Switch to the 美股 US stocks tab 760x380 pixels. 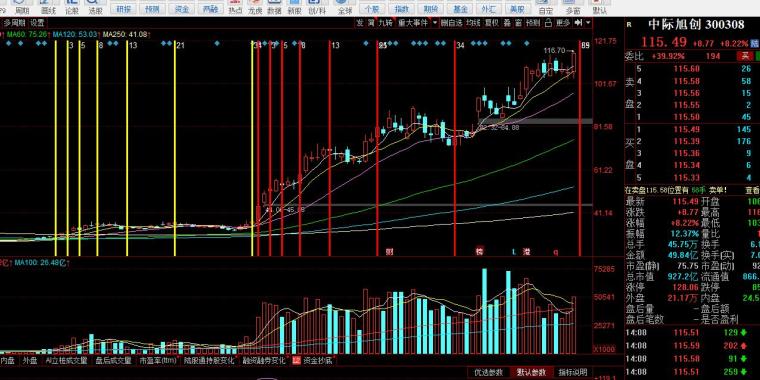click(517, 8)
